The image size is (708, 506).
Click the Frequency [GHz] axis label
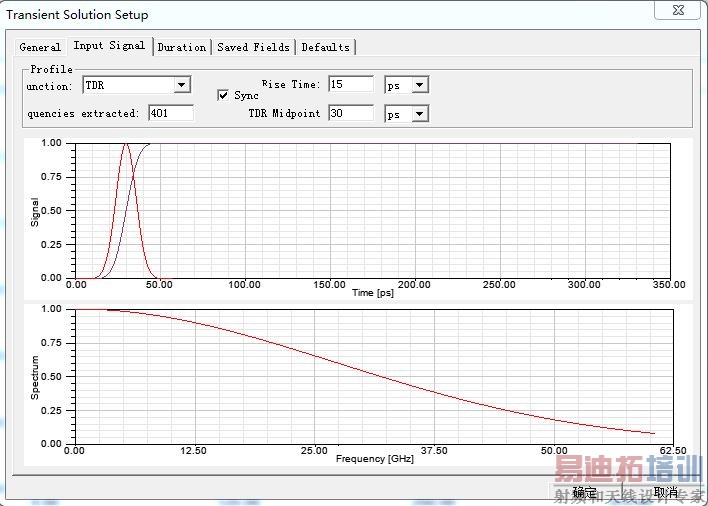point(375,459)
